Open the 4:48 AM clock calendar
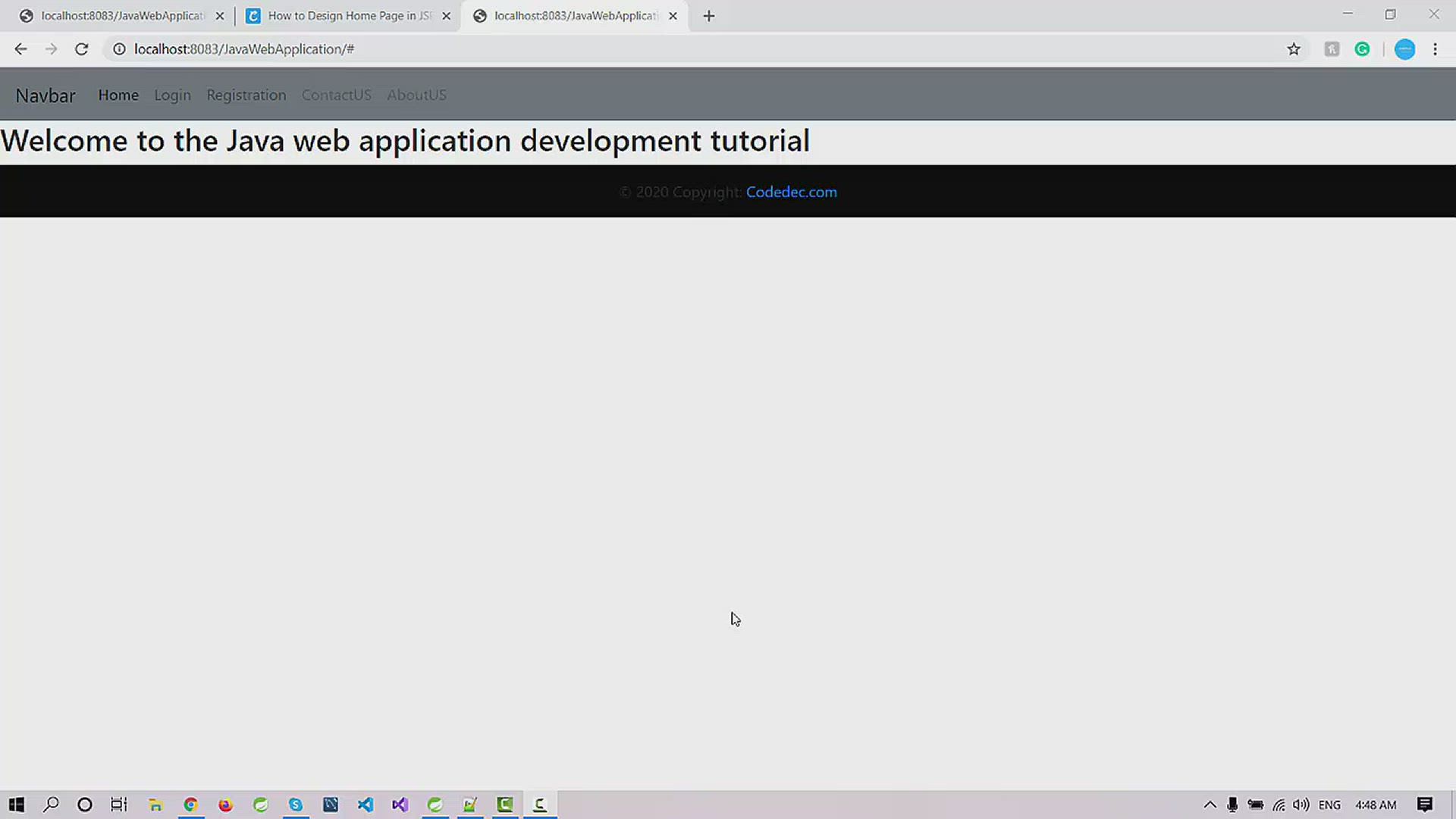1456x819 pixels. coord(1376,805)
